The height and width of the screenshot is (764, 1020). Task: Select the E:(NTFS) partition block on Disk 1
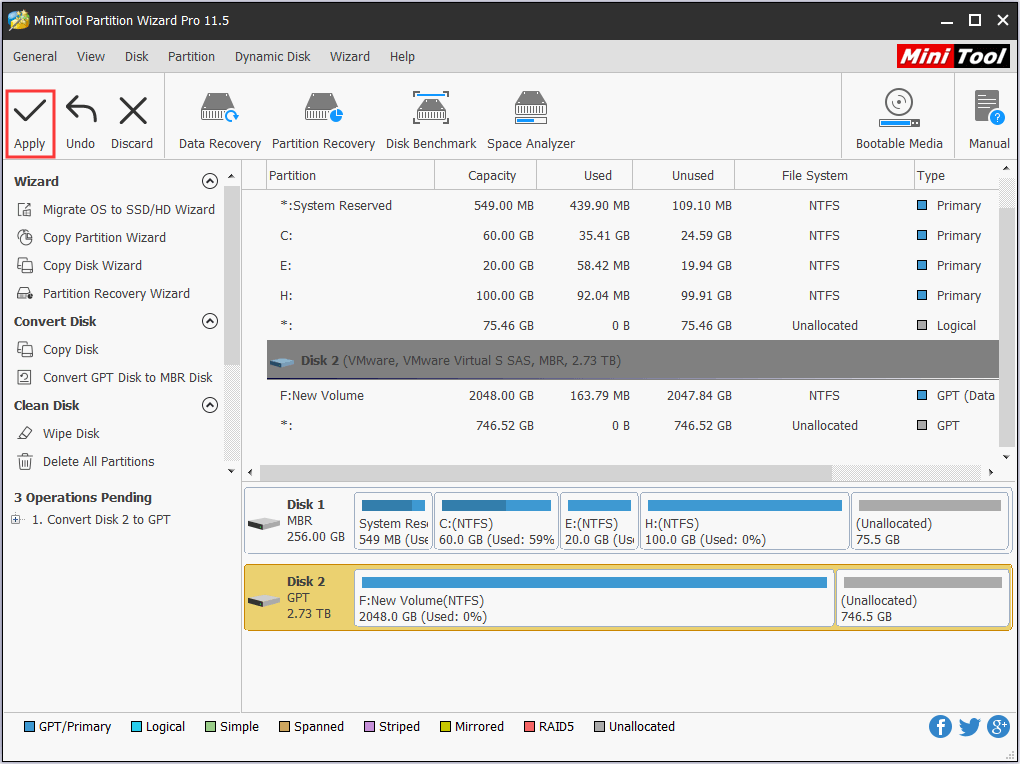[x=599, y=521]
